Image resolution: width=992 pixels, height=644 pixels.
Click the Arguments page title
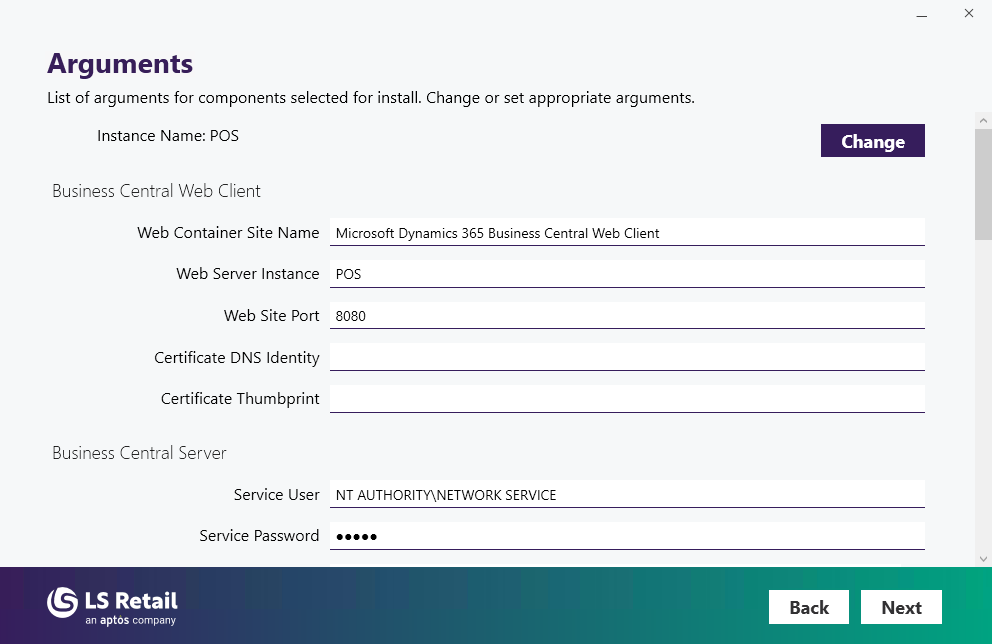tap(120, 64)
